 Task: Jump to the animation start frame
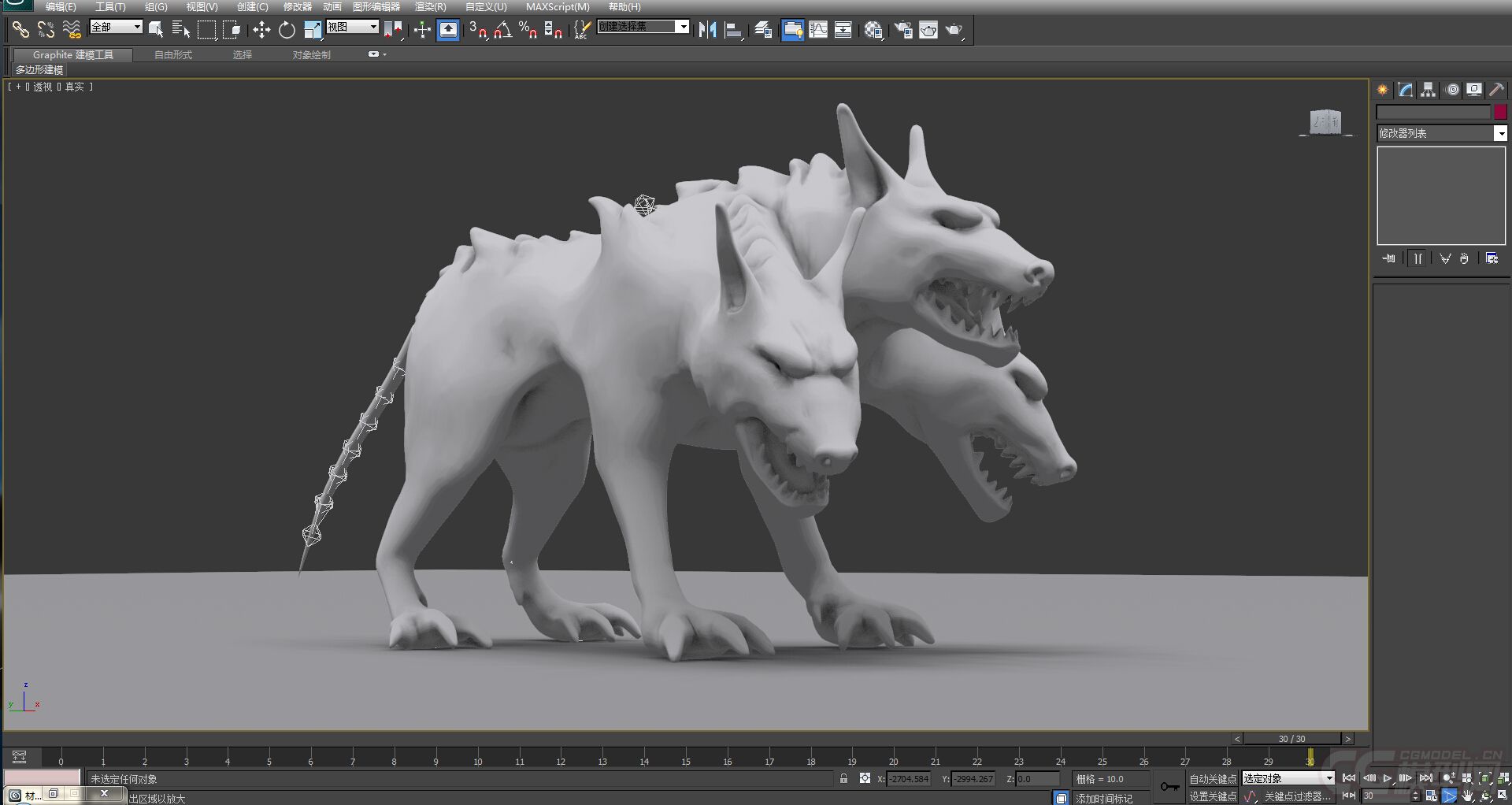coord(1349,778)
